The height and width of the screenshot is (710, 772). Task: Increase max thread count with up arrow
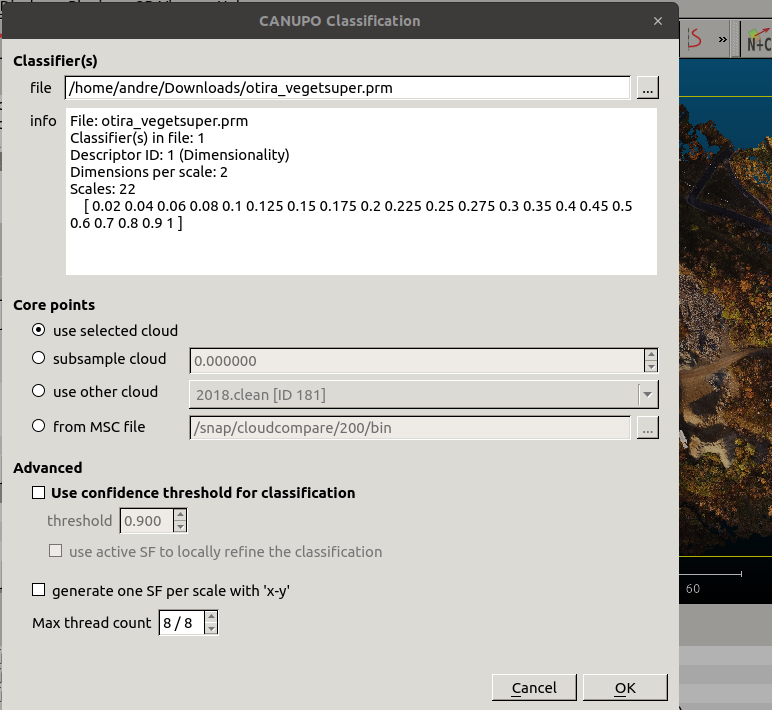tap(211, 617)
